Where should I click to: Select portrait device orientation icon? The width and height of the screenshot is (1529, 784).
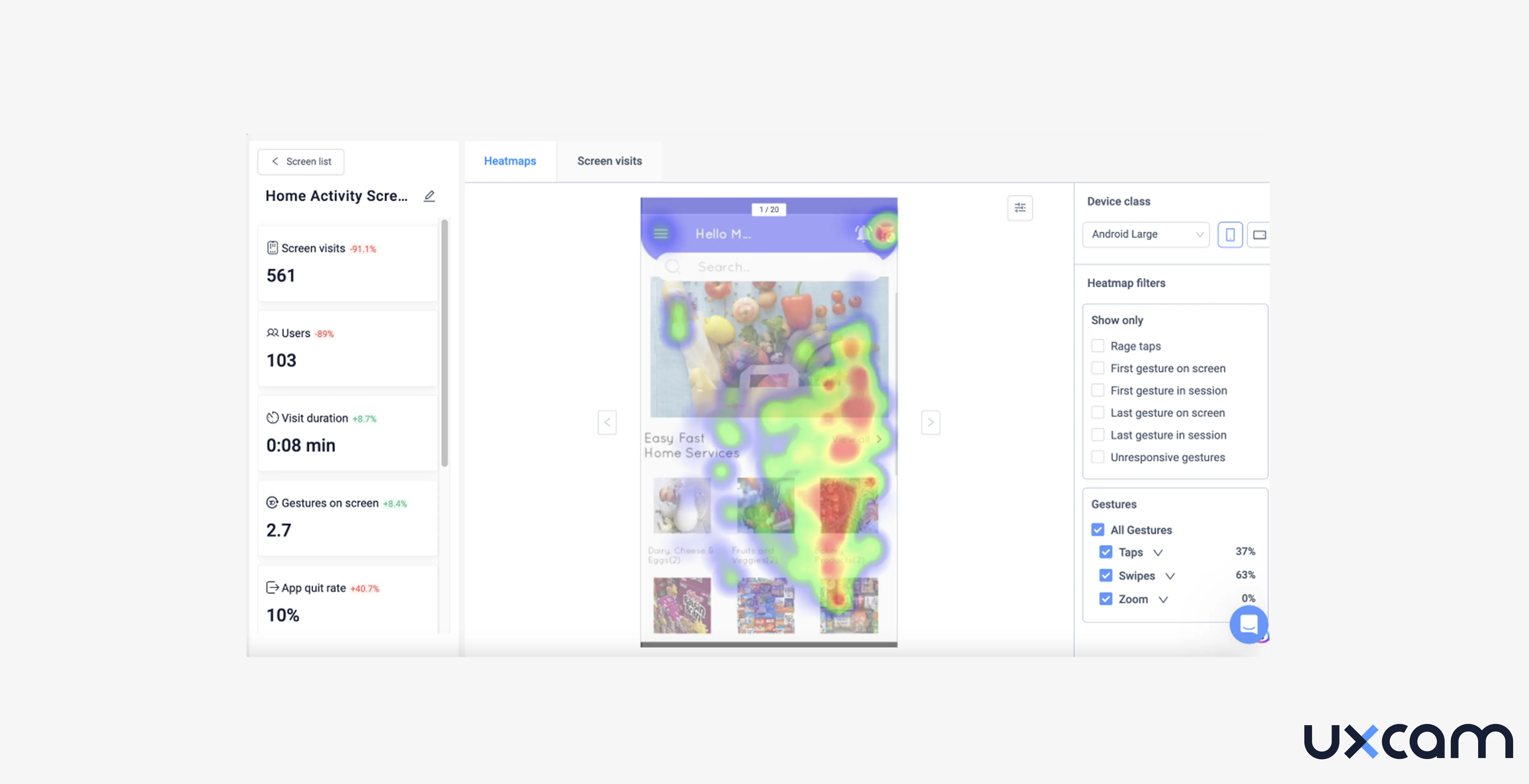1230,234
